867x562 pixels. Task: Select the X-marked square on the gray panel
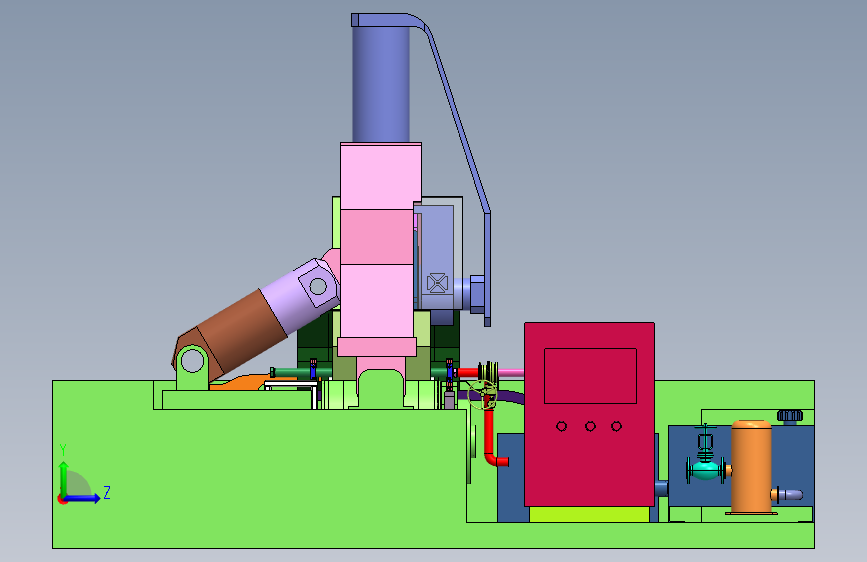(437, 283)
